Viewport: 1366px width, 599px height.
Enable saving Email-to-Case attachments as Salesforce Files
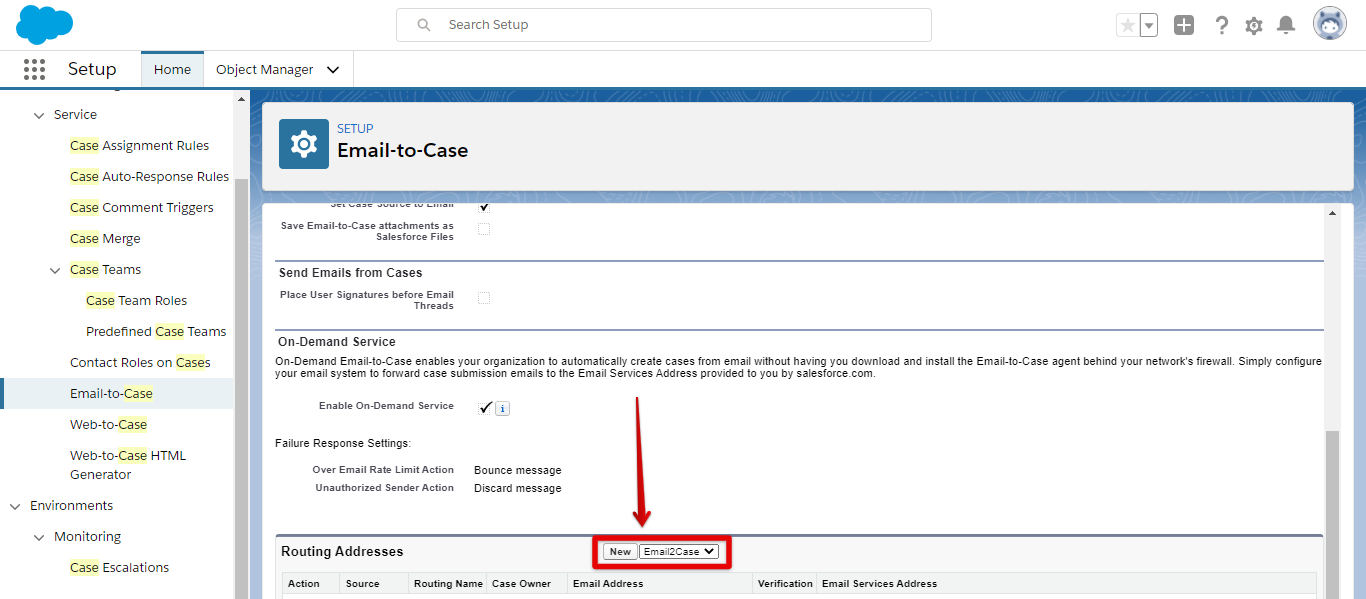tap(484, 228)
